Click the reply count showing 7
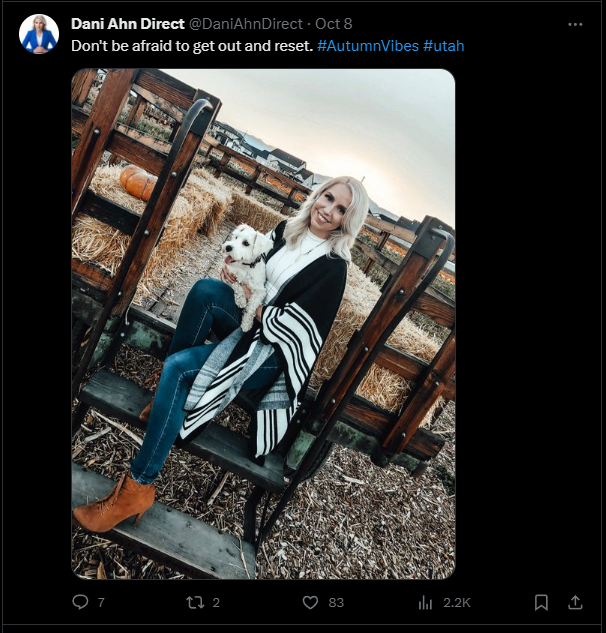The image size is (606, 633). coord(101,603)
